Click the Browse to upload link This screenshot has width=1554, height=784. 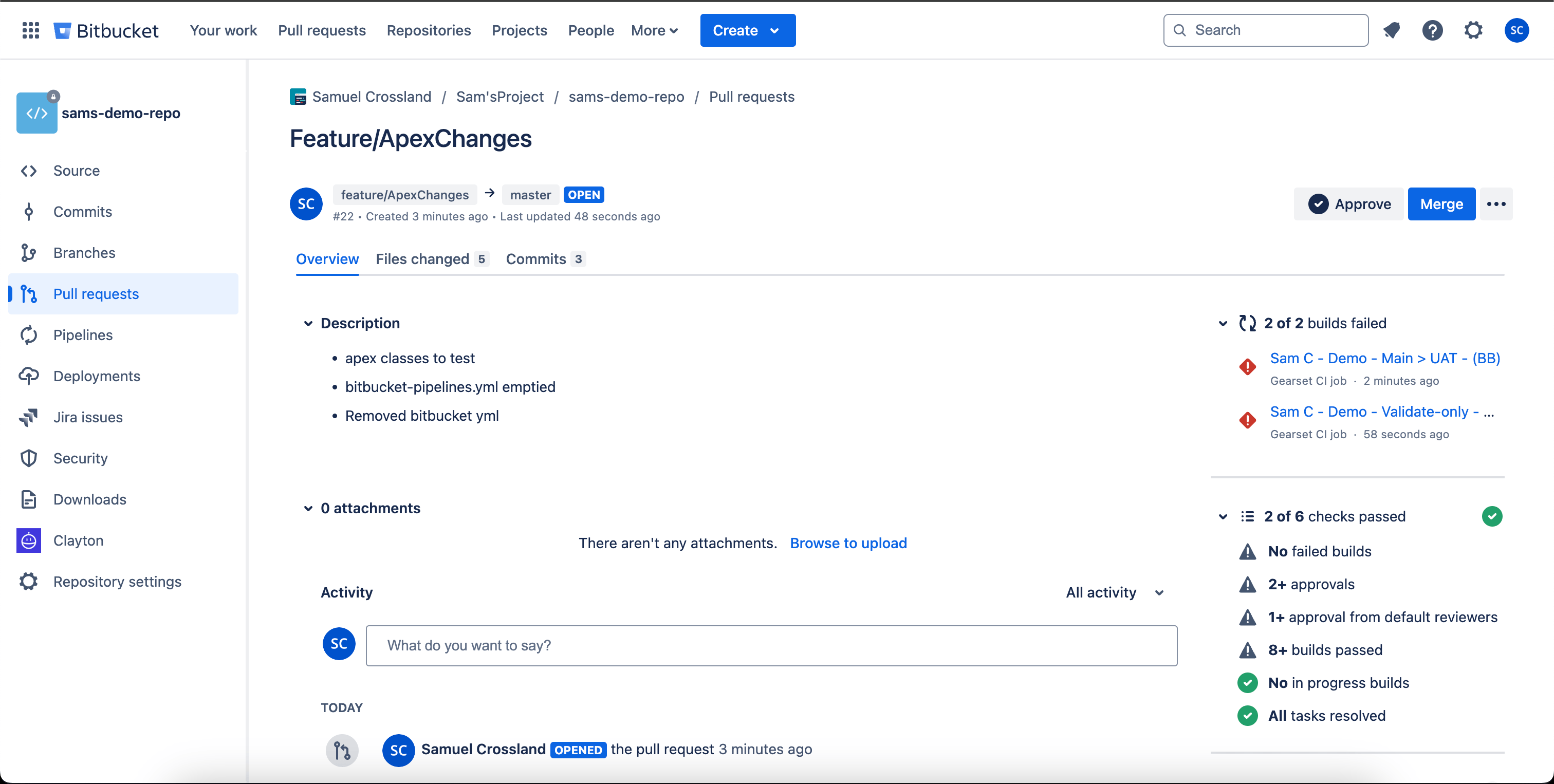tap(848, 543)
